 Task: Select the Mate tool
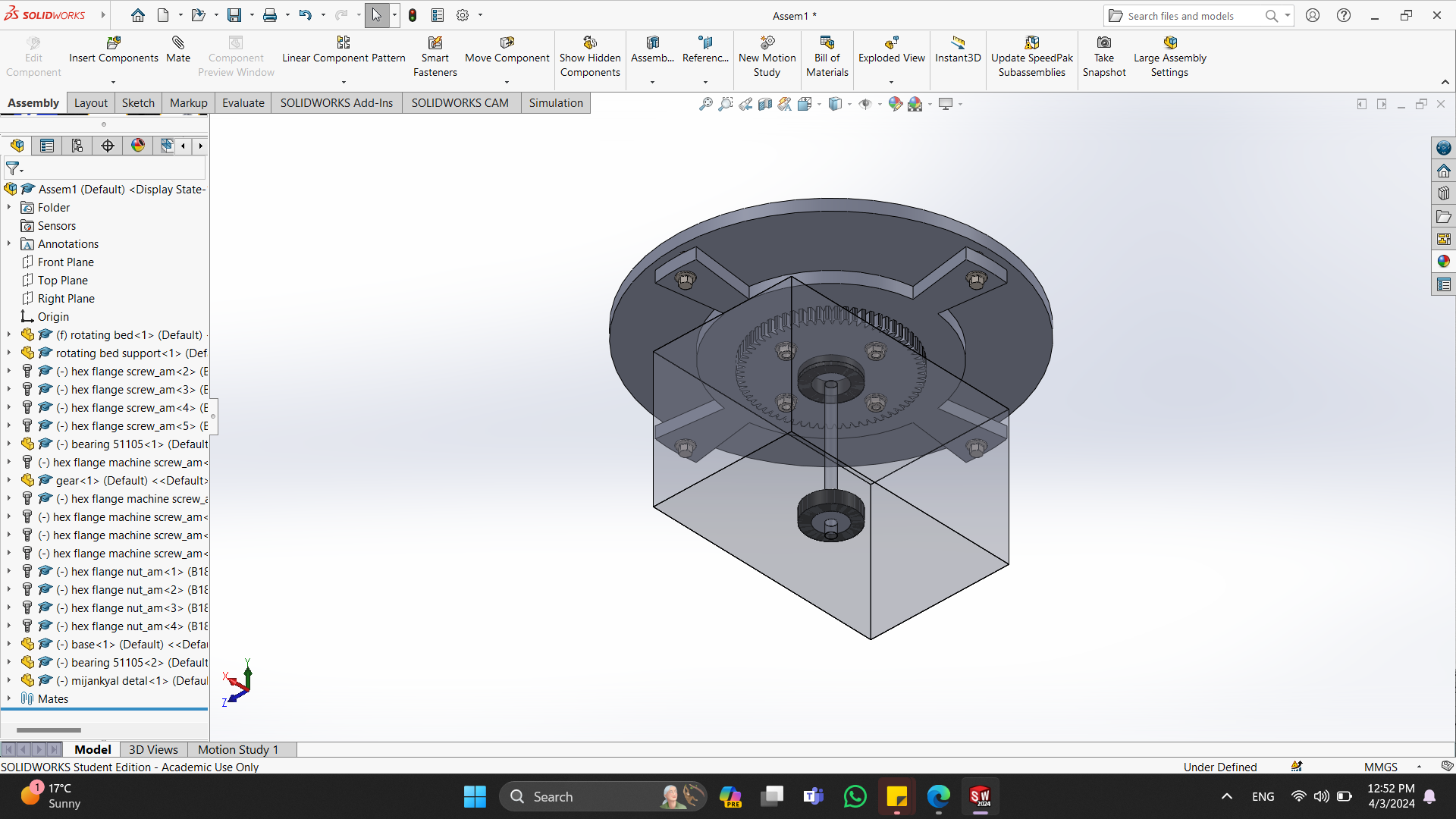pos(178,49)
